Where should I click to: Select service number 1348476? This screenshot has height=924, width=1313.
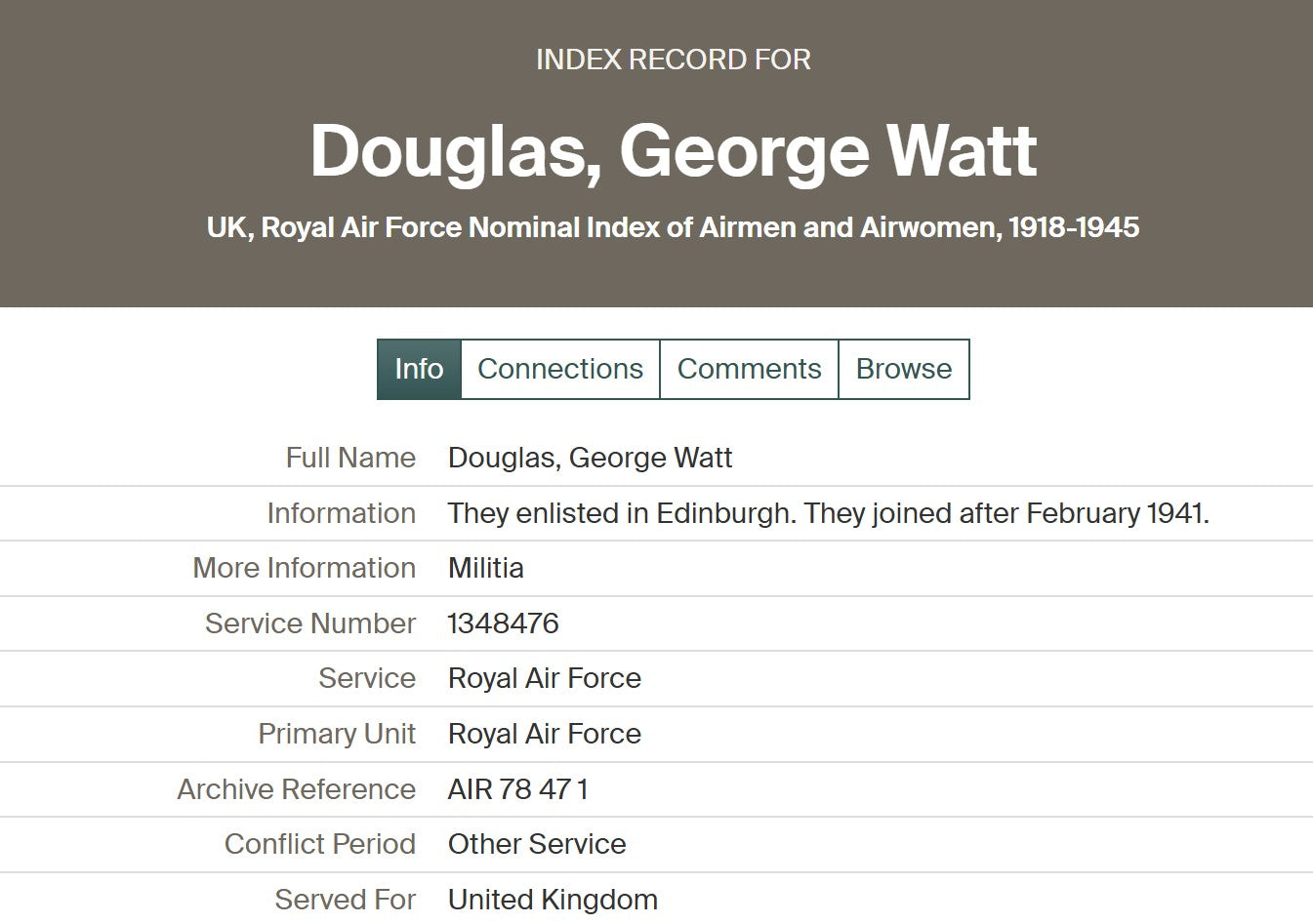pyautogui.click(x=504, y=623)
